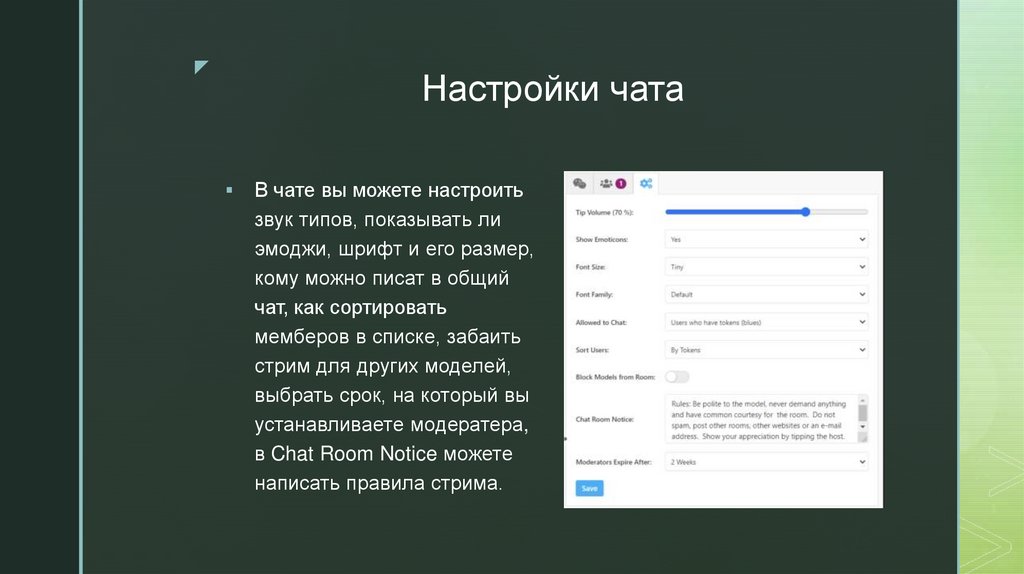Click the Chat Room Notice scroll down arrow

pyautogui.click(x=863, y=427)
